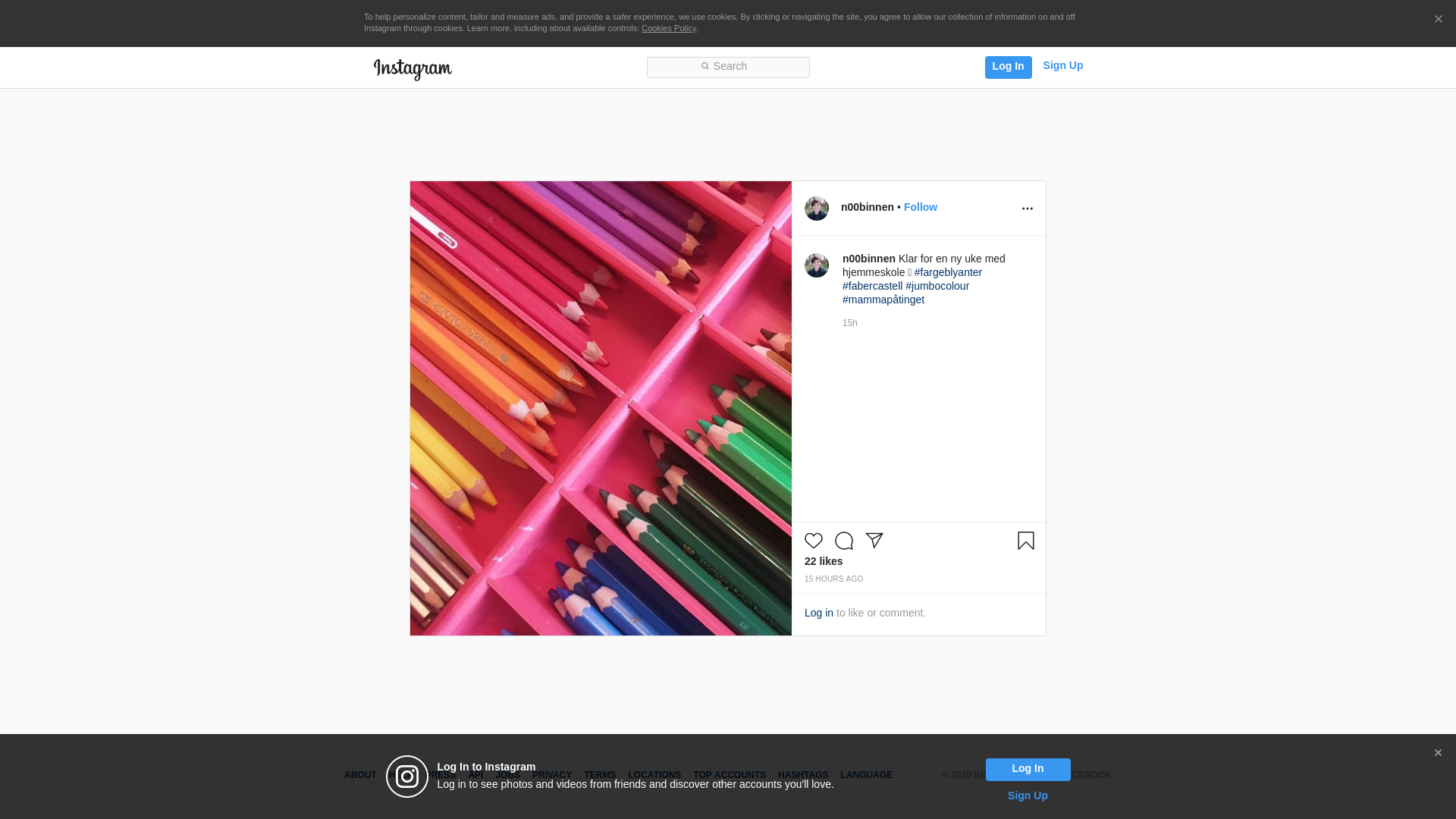
Task: Click the Instagram logo
Action: click(413, 69)
